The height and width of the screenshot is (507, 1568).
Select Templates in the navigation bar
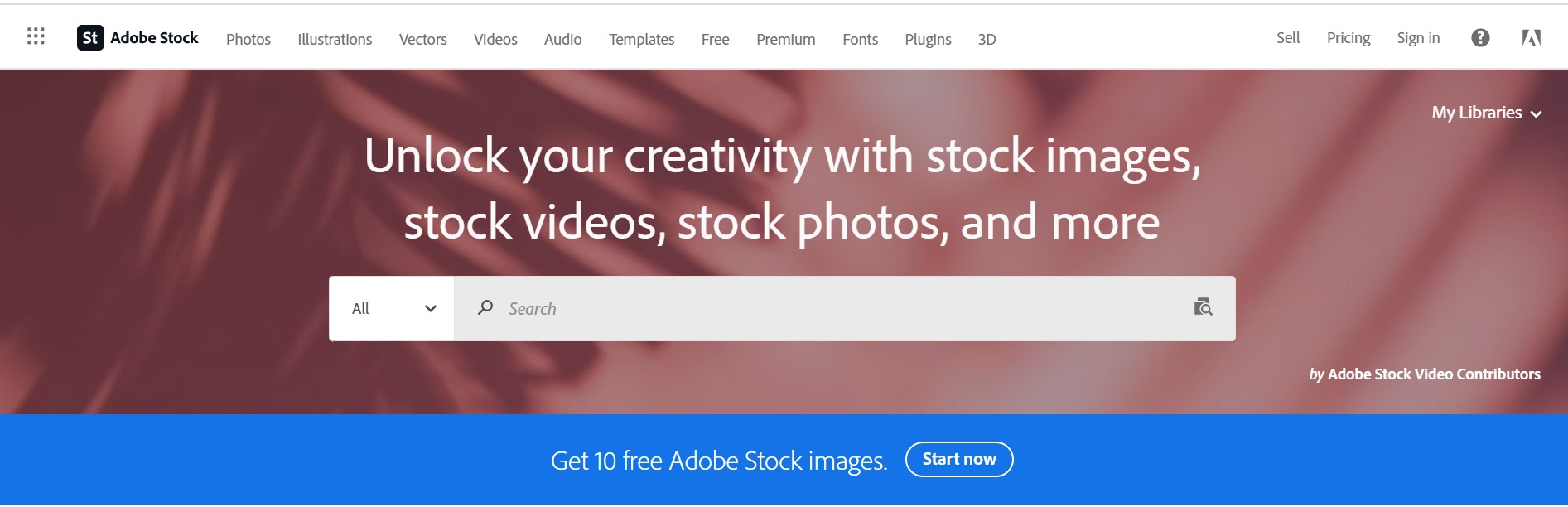coord(641,39)
